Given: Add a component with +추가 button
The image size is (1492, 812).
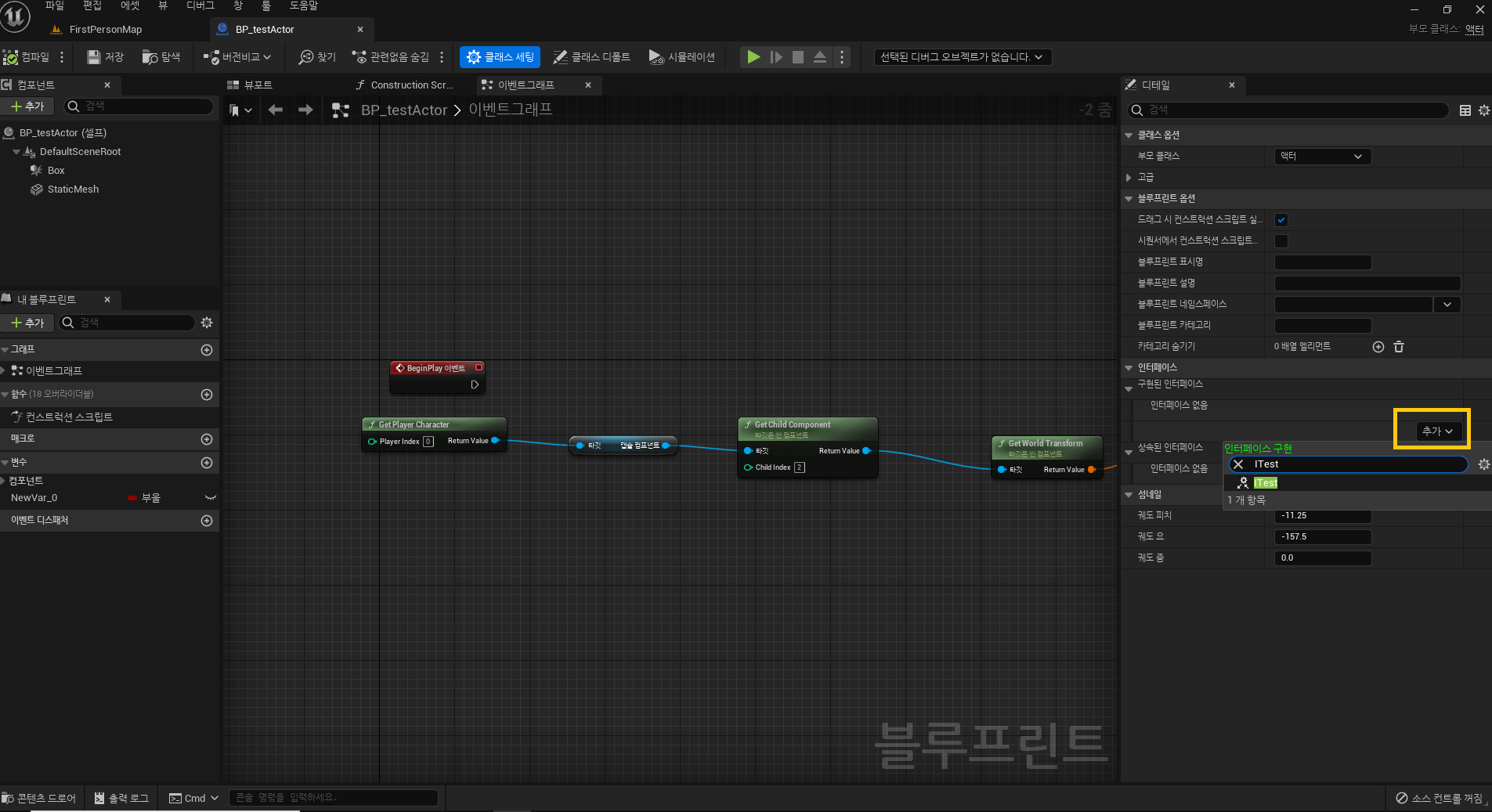Looking at the screenshot, I should 27,106.
